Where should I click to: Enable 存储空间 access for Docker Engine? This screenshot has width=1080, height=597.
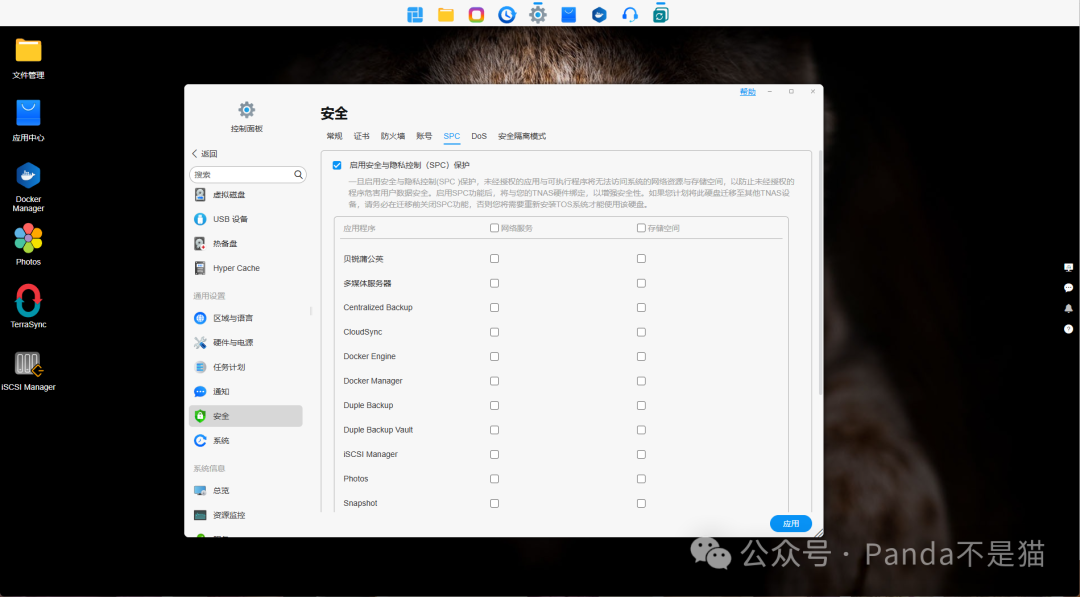[641, 356]
